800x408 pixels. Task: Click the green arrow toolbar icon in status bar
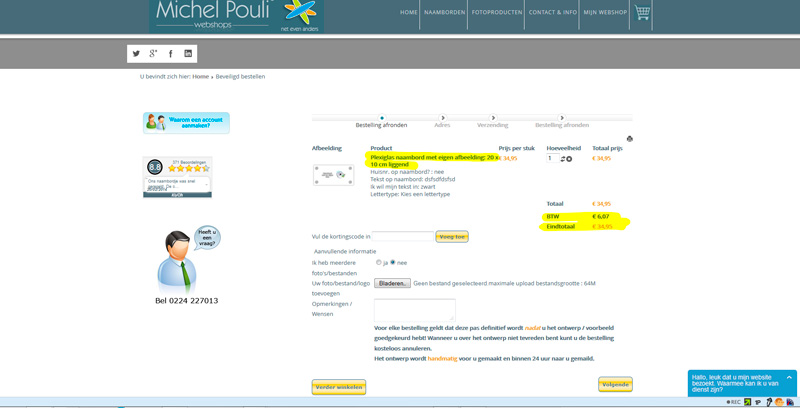tap(747, 402)
